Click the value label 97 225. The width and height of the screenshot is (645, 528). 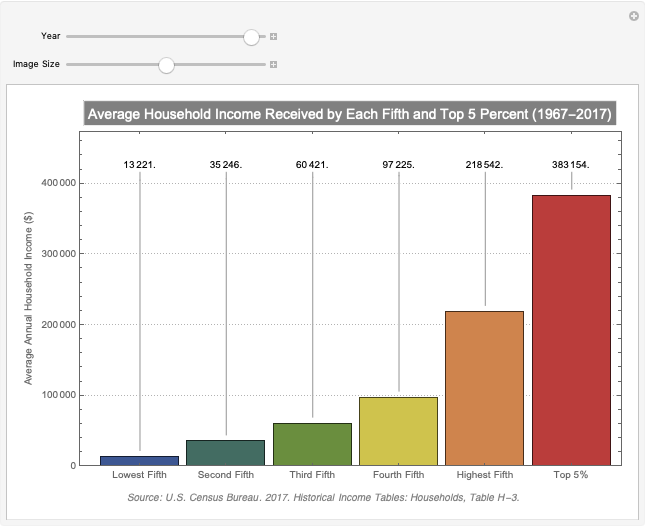click(x=398, y=165)
